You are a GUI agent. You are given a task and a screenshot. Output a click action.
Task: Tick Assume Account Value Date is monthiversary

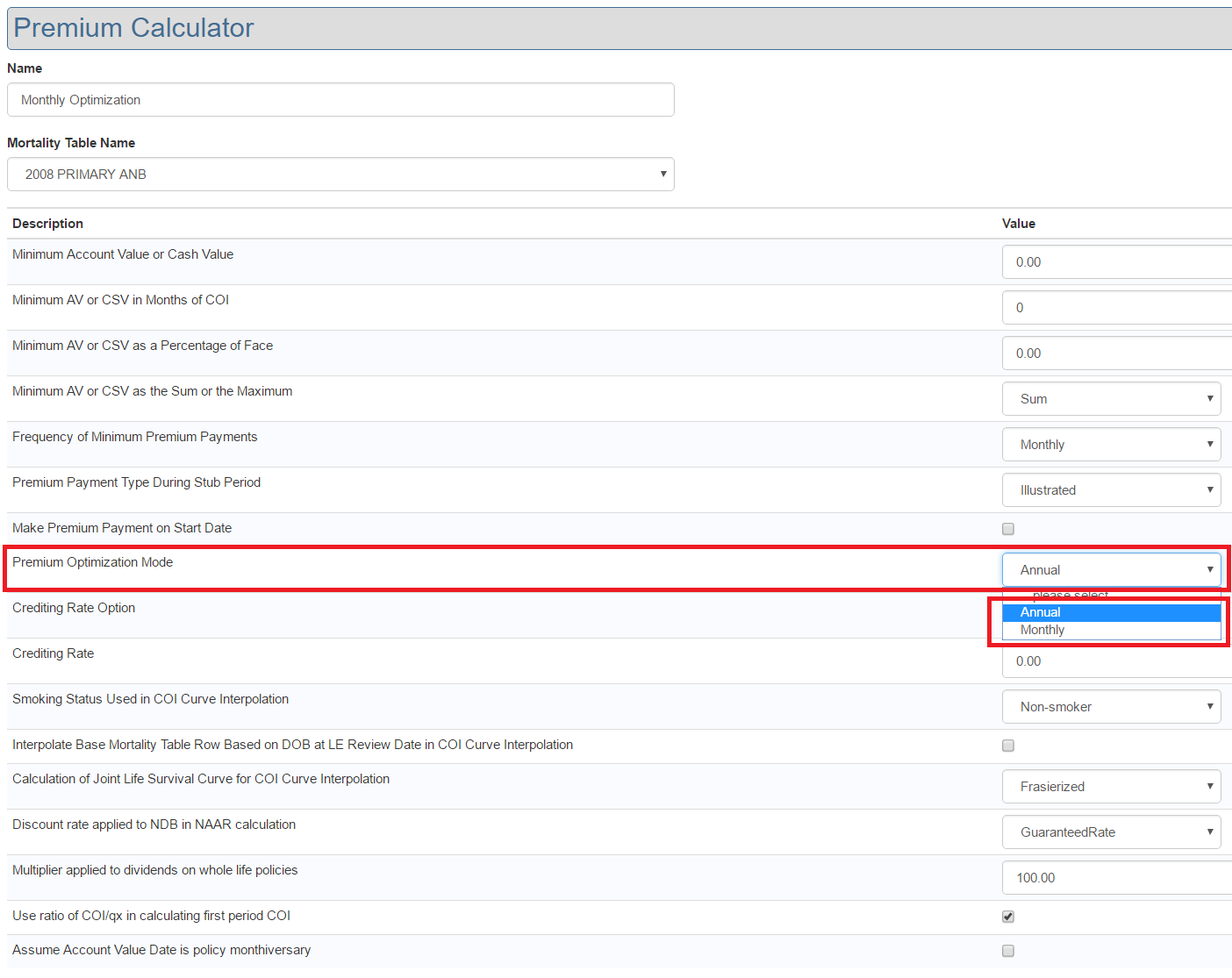[1008, 951]
